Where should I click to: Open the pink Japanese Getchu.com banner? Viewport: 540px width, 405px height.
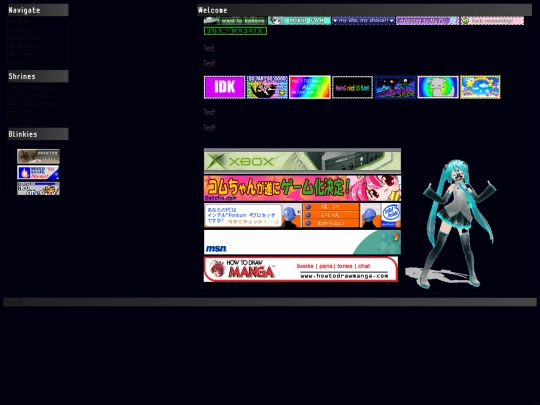point(302,188)
